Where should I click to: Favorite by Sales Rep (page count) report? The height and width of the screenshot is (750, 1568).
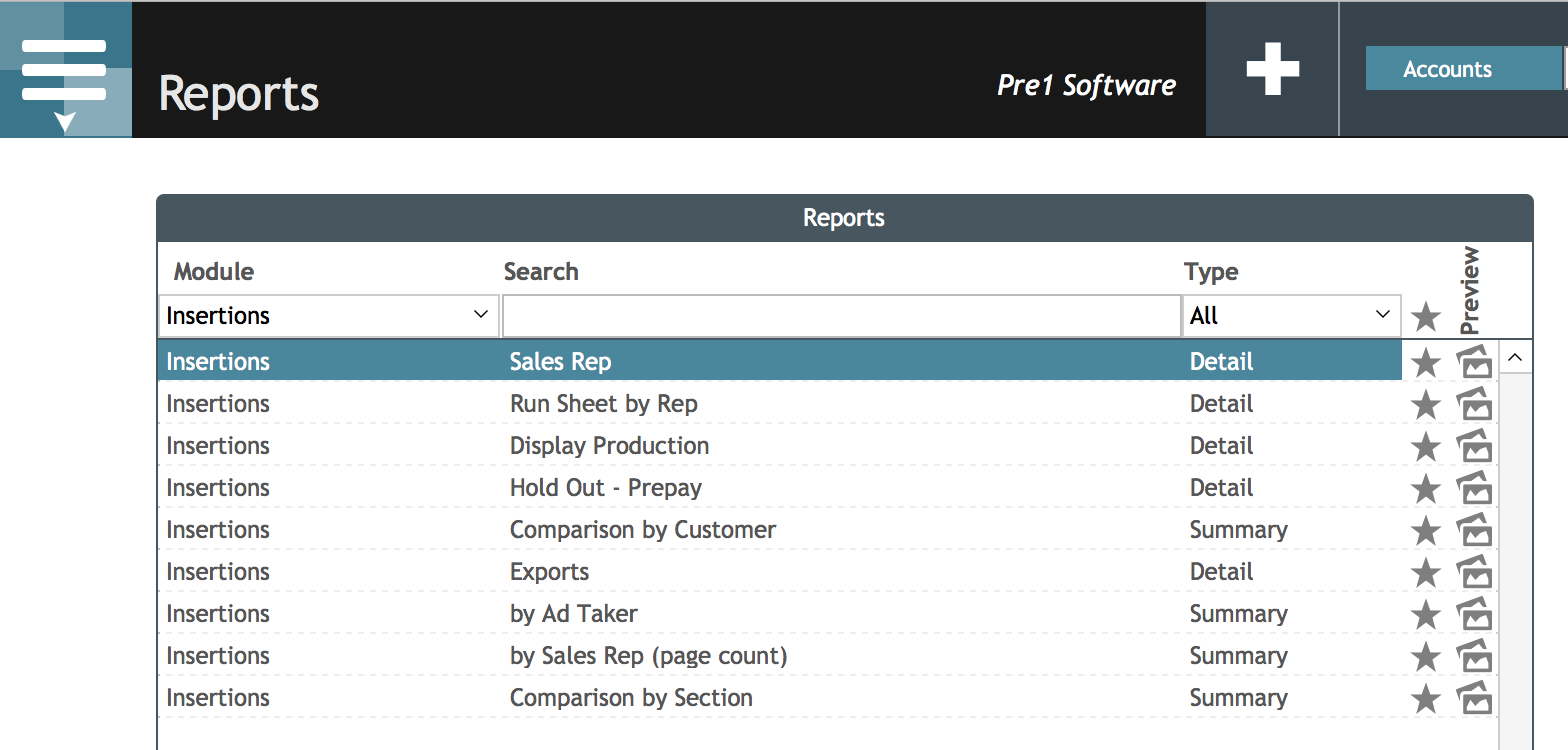click(x=1425, y=657)
